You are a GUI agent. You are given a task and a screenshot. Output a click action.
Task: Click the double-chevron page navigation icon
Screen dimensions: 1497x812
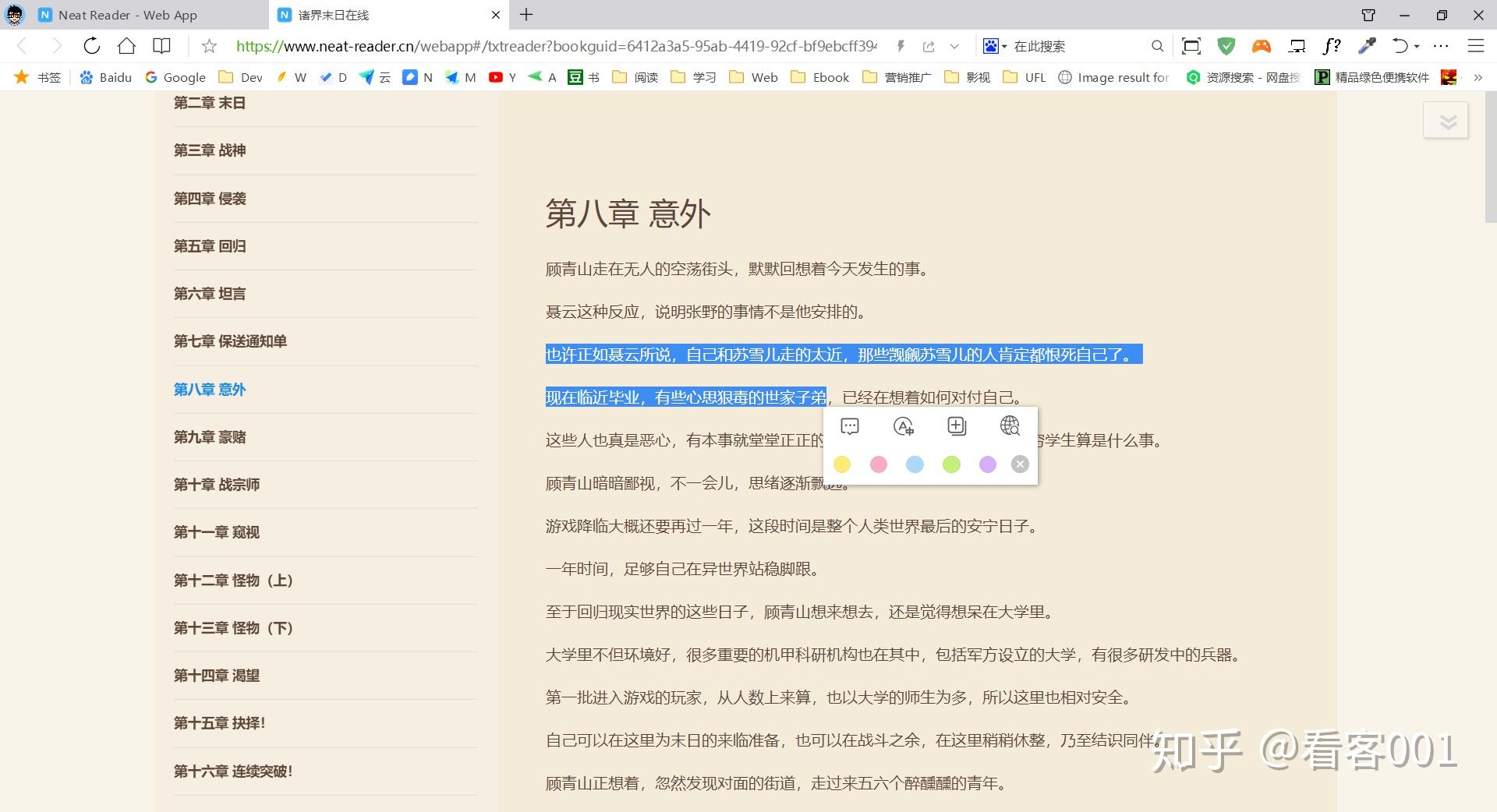click(x=1448, y=121)
